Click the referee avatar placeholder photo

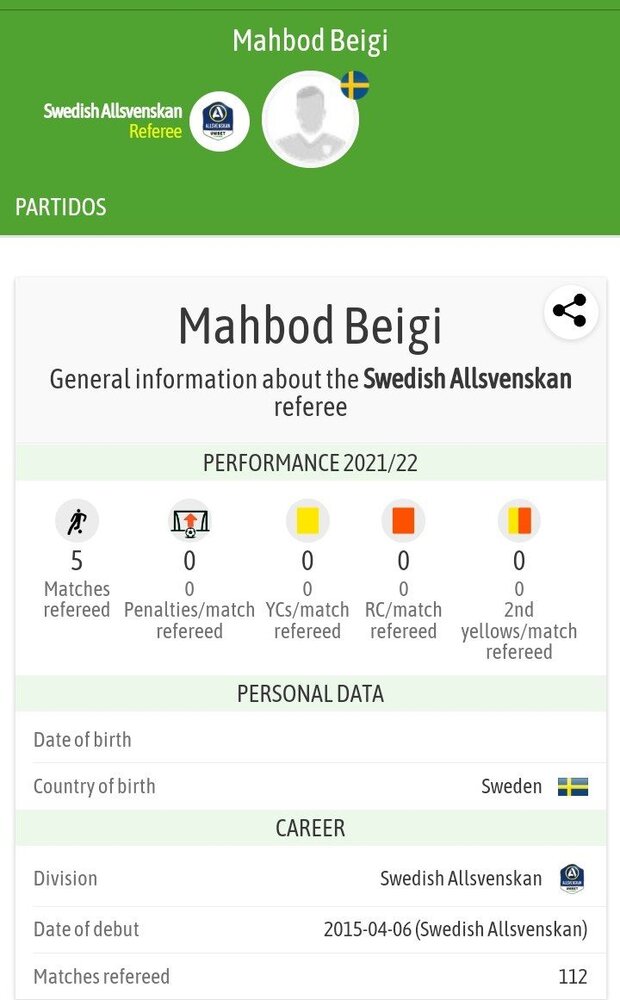point(310,119)
